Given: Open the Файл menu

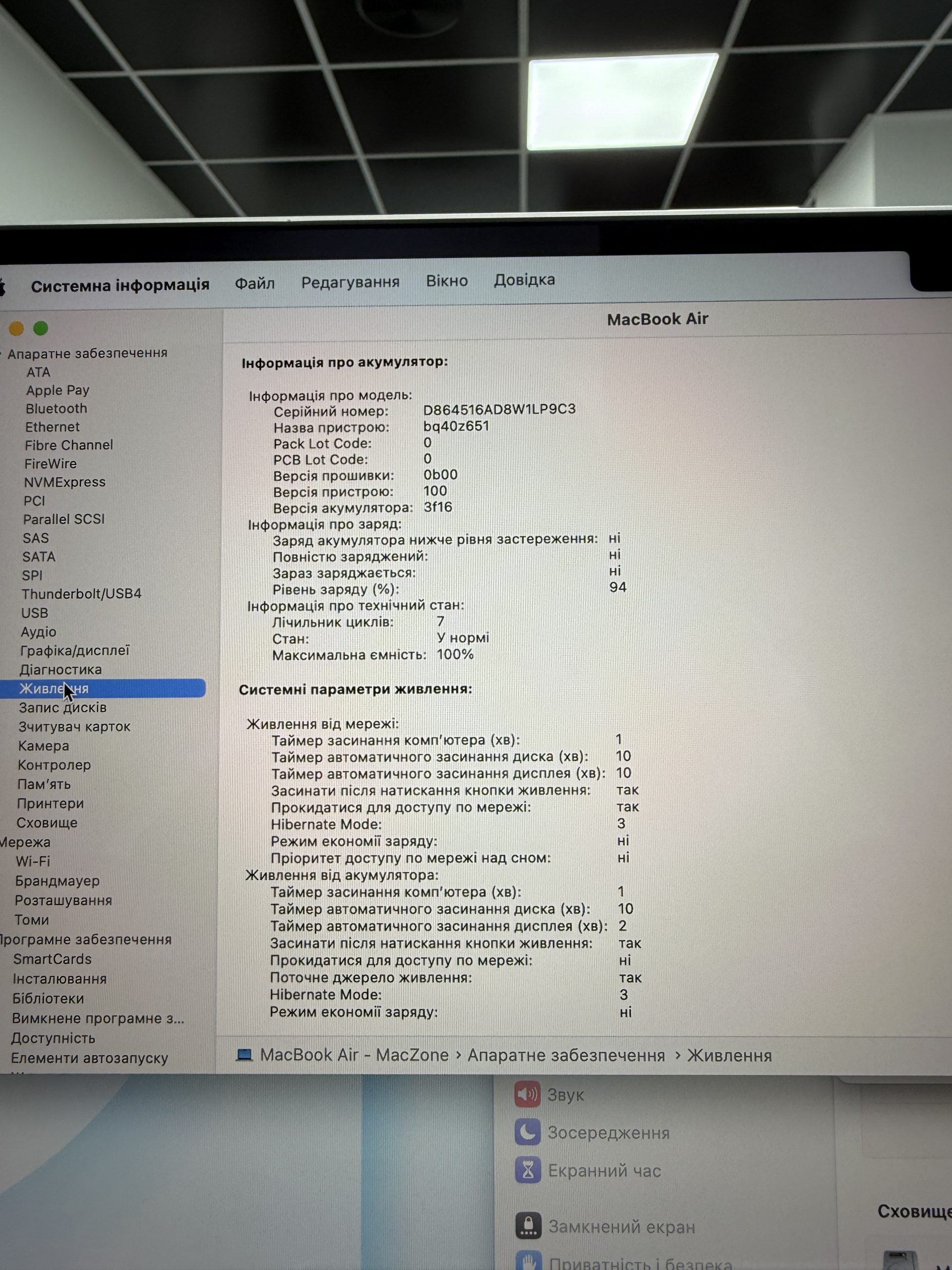Looking at the screenshot, I should pos(255,283).
